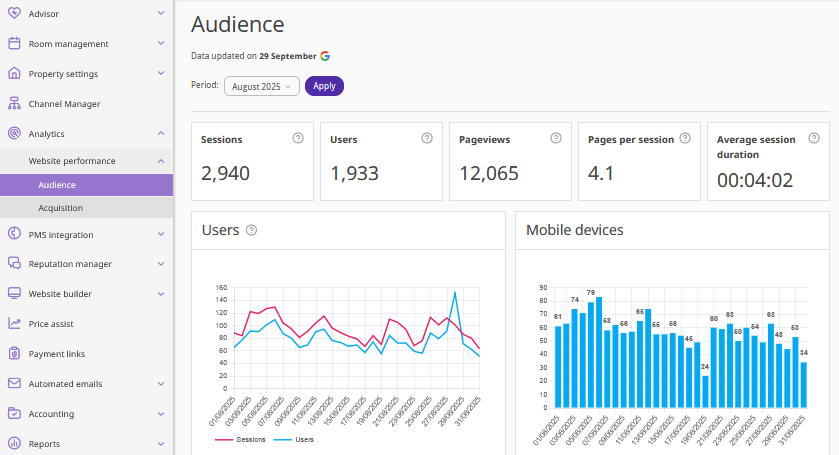
Task: Open help for Pages per session
Action: click(x=685, y=138)
